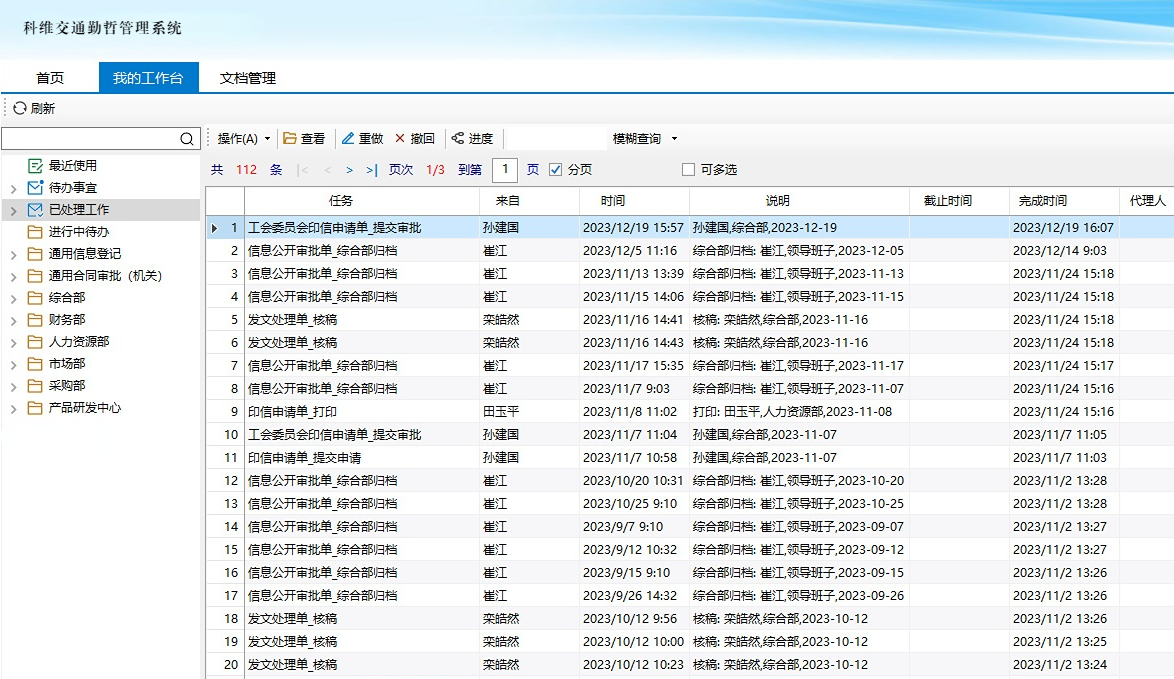Image resolution: width=1174 pixels, height=679 pixels.
Task: Click the 撤回 red X icon
Action: tap(400, 139)
